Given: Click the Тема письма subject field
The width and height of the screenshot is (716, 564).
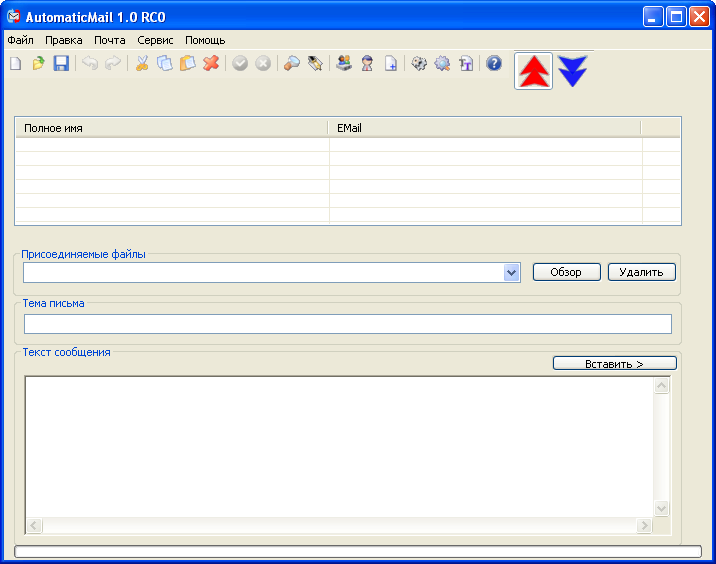Looking at the screenshot, I should 347,324.
